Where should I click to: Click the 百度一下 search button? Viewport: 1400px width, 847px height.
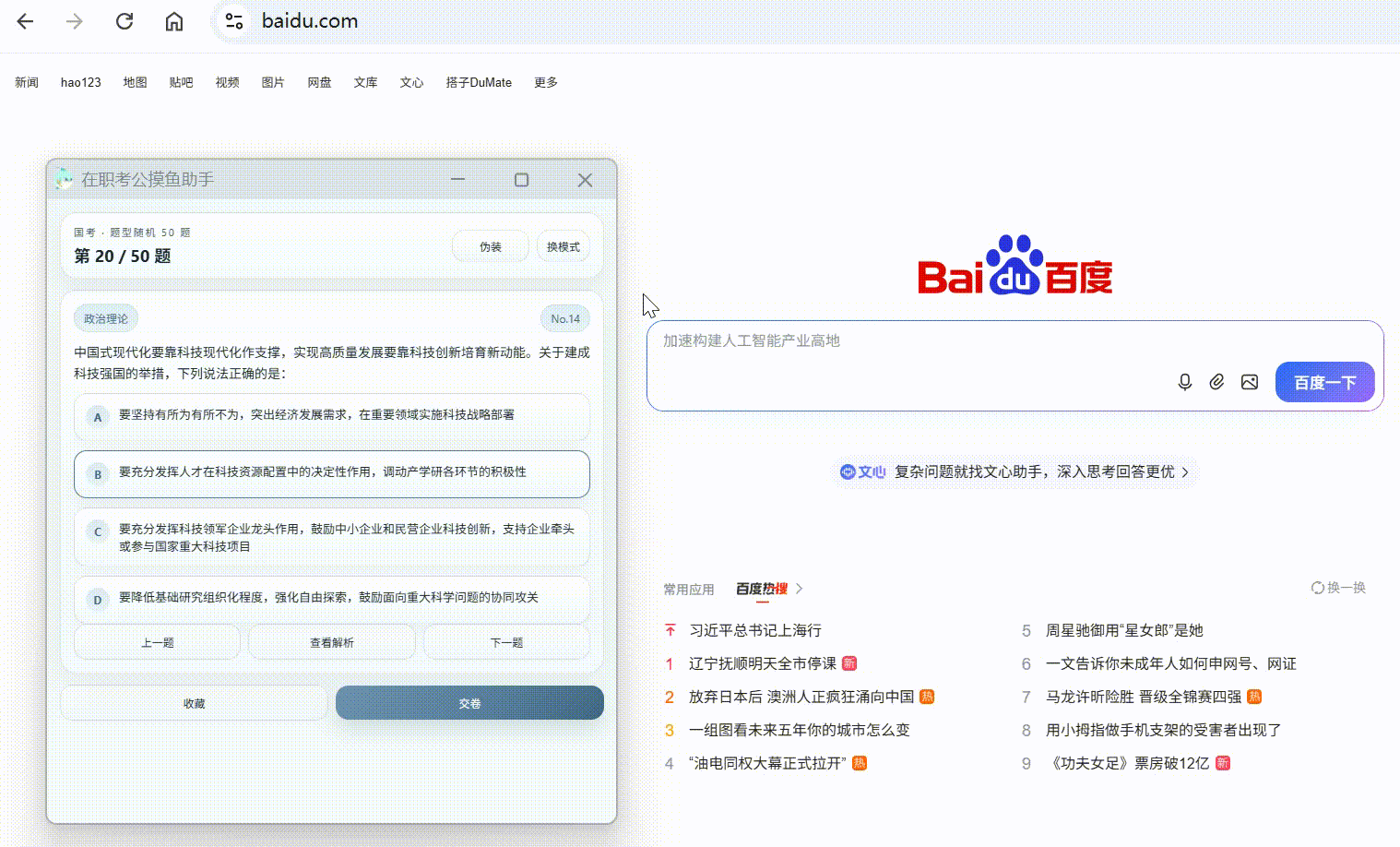point(1324,382)
